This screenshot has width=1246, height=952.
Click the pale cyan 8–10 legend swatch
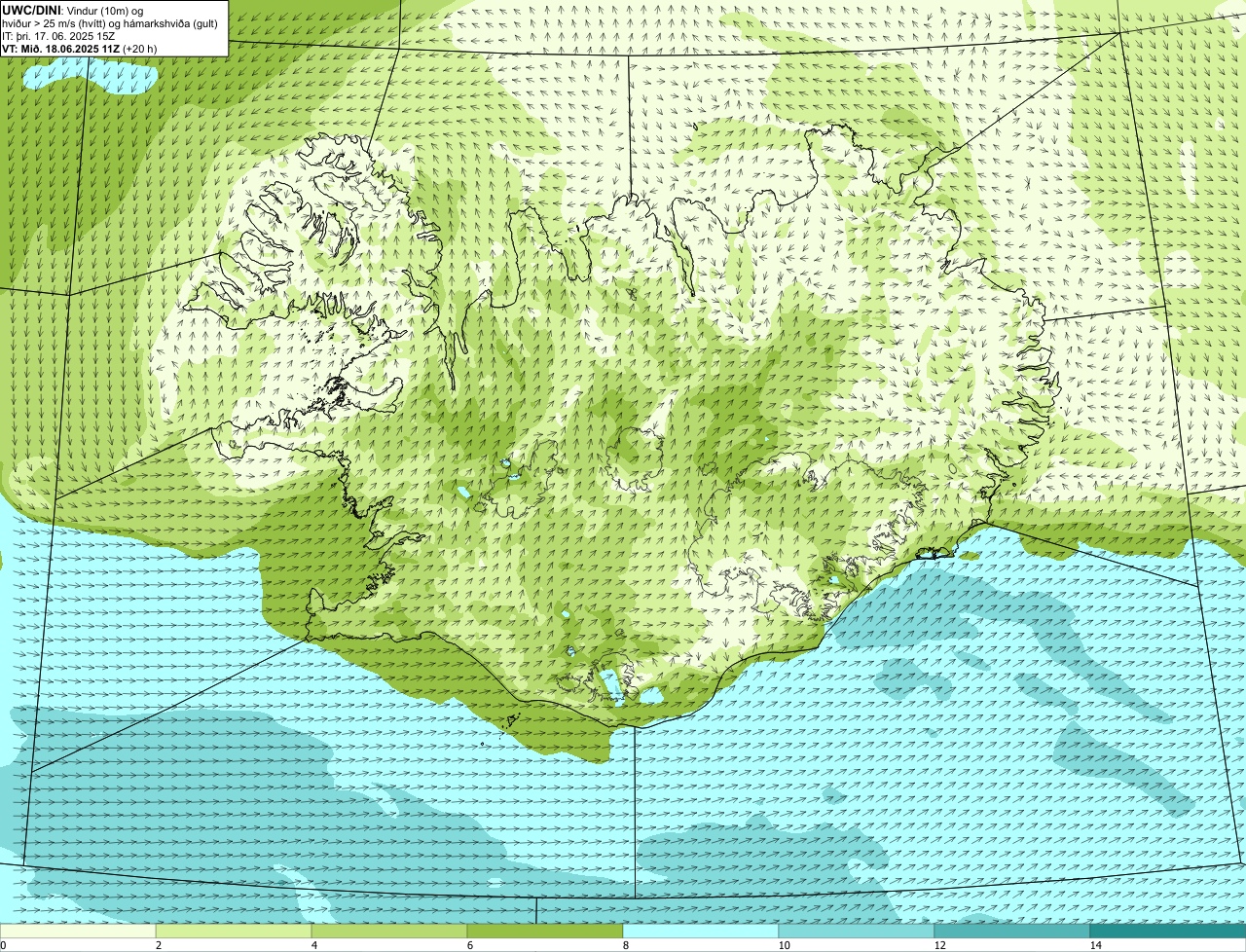click(x=701, y=932)
